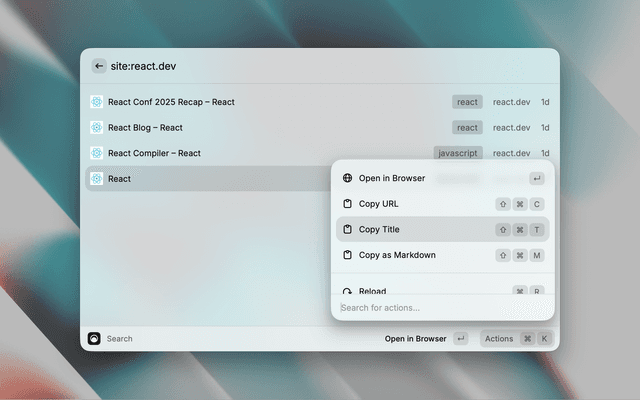This screenshot has height=400, width=640.
Task: Click the clipboard icon beside Copy URL
Action: (347, 204)
